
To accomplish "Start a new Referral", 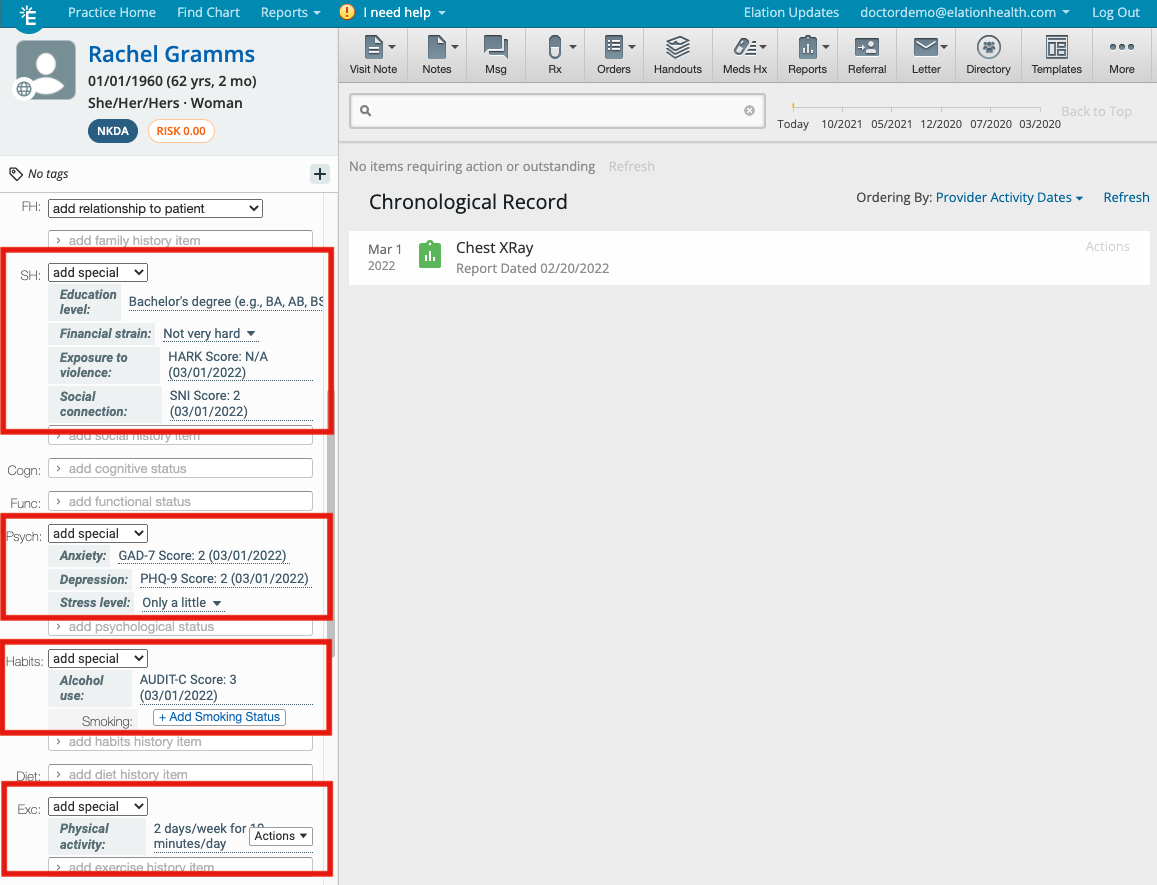I will point(866,54).
